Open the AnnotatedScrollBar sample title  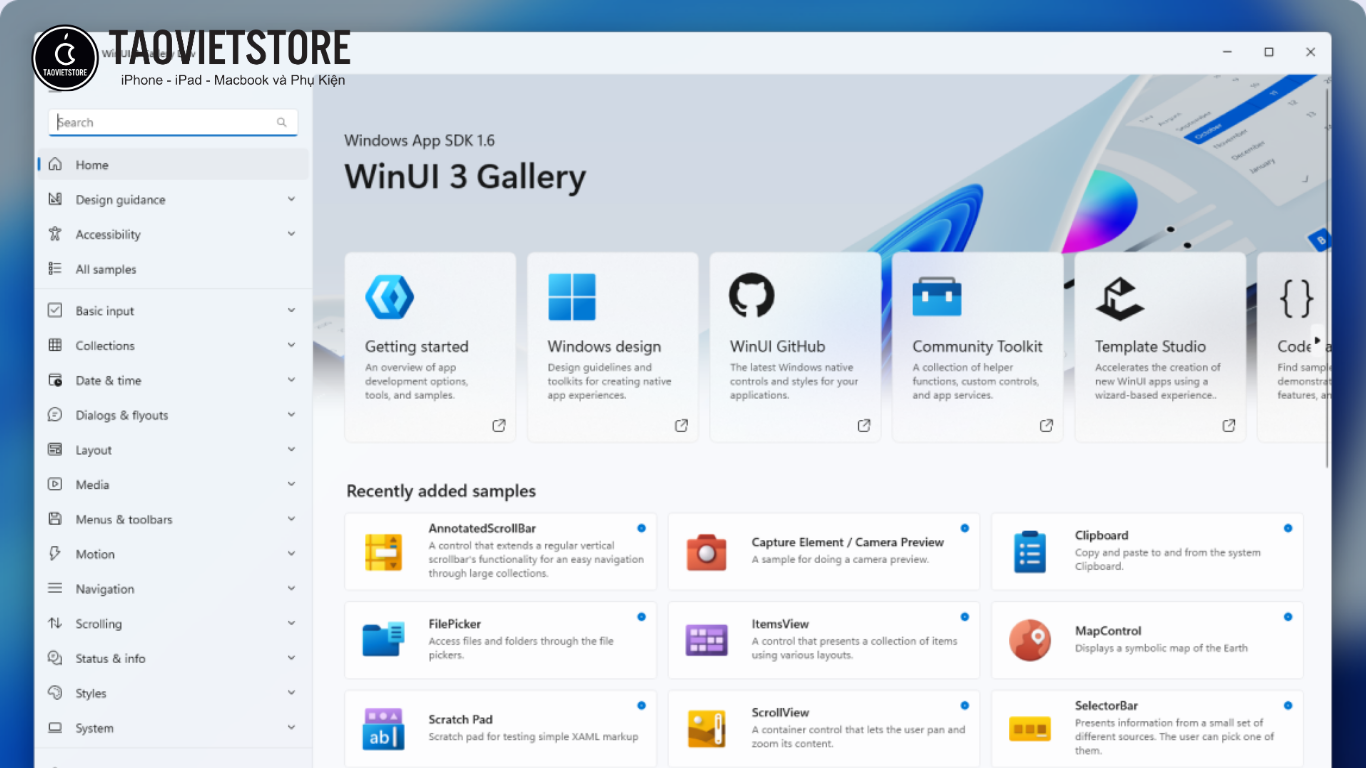(482, 528)
